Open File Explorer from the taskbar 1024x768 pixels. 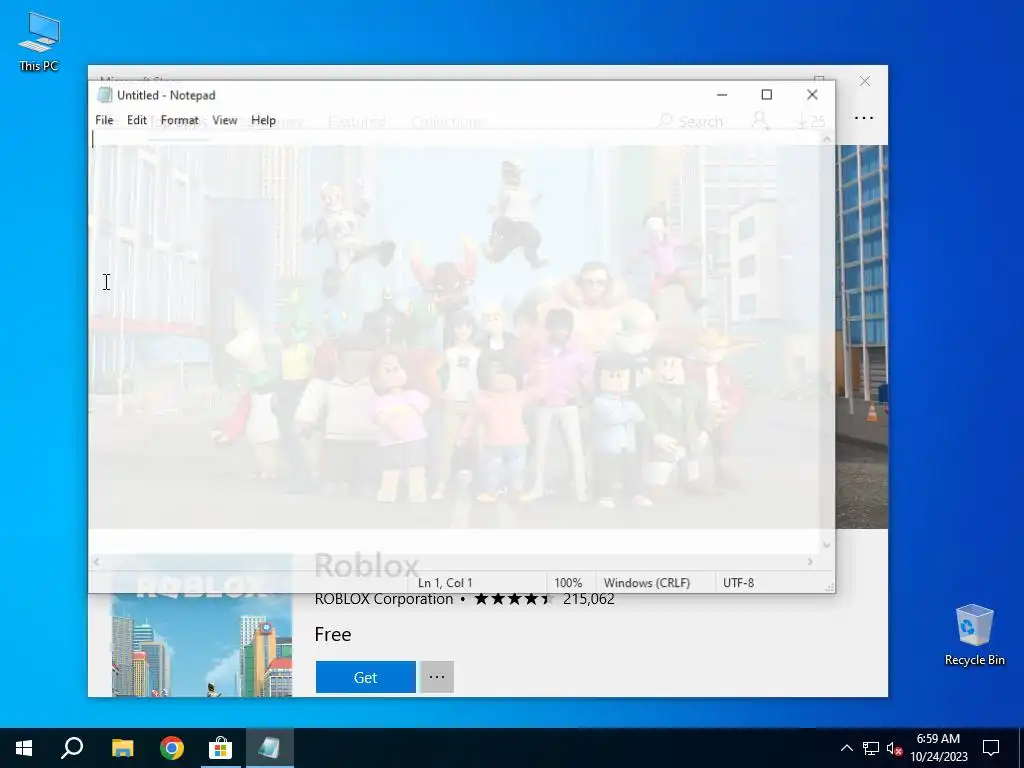pyautogui.click(x=122, y=748)
